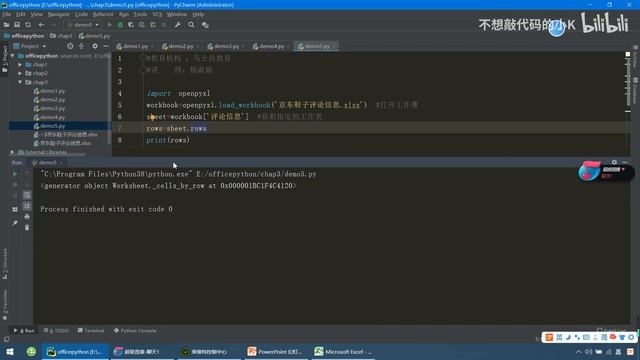Open the Navigate menu
This screenshot has width=640, height=360.
click(x=58, y=14)
